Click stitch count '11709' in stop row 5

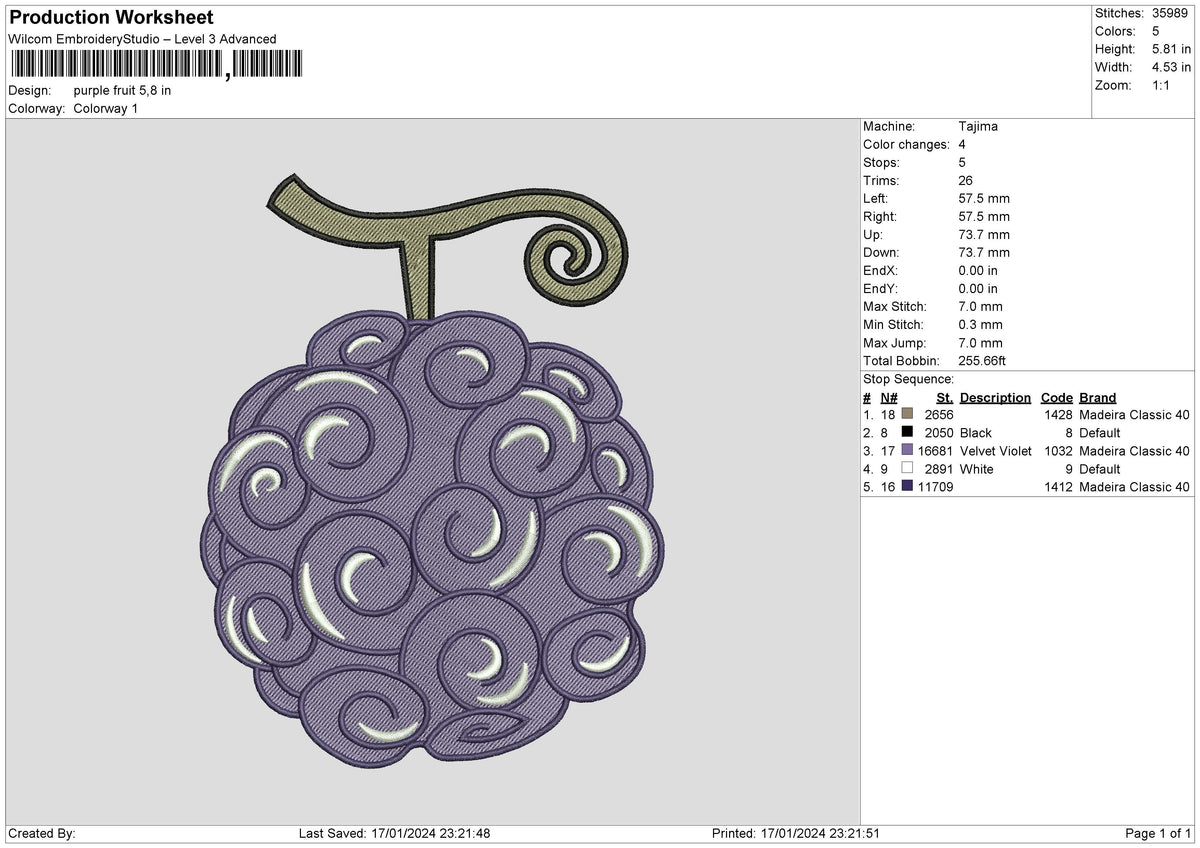click(936, 487)
